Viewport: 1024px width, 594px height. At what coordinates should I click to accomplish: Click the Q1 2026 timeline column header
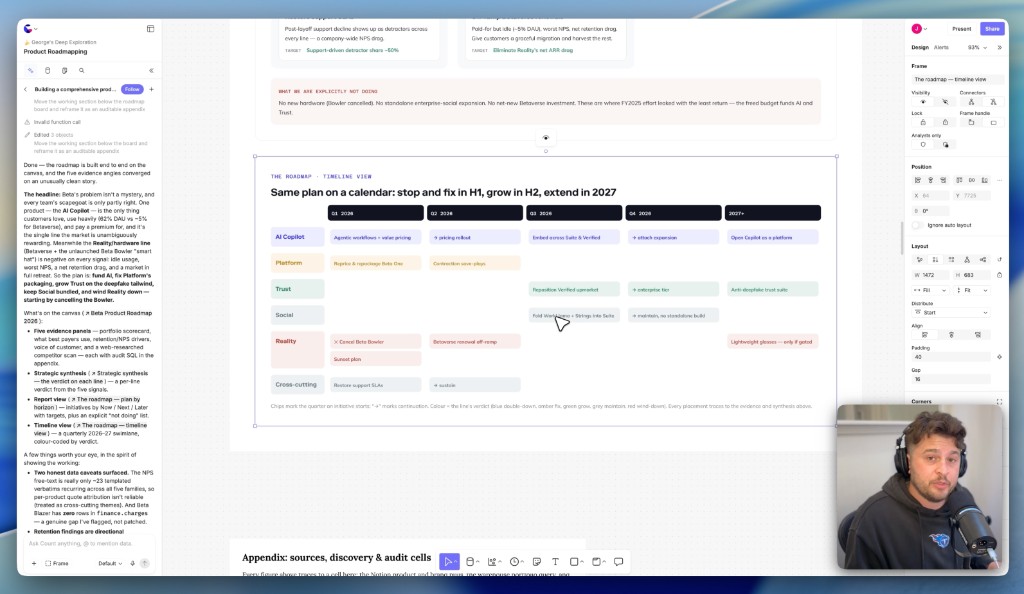pos(376,213)
